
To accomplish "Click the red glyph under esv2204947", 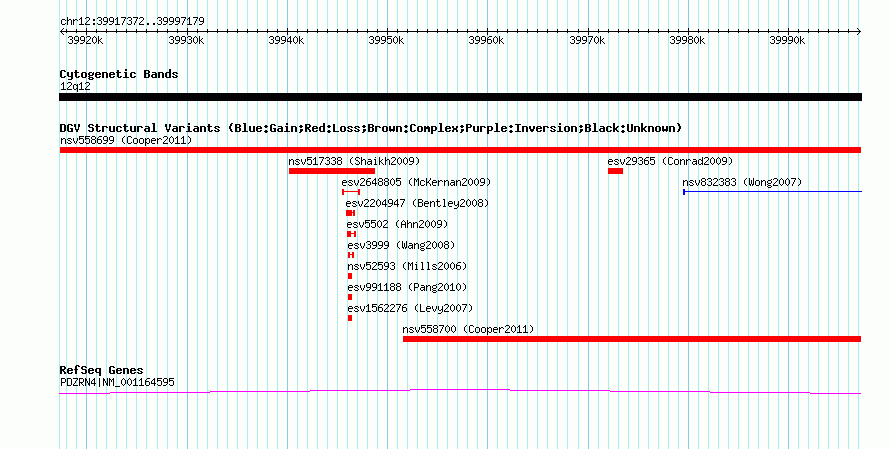I will coord(351,213).
